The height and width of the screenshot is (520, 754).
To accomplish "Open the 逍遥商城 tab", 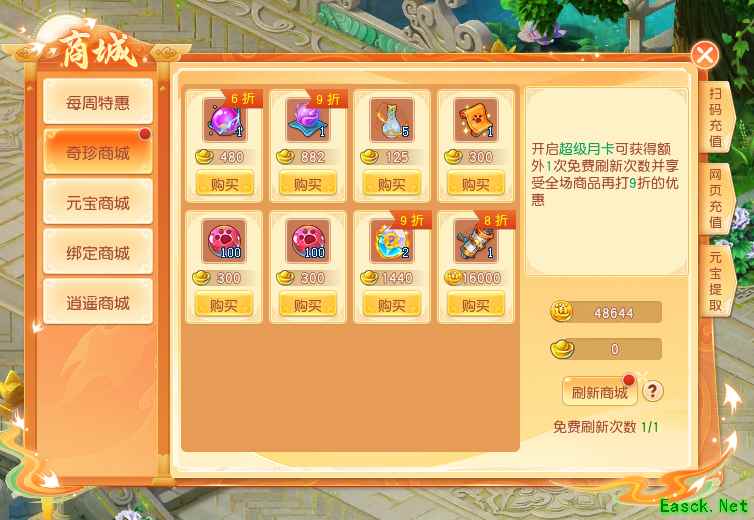I will click(x=98, y=302).
